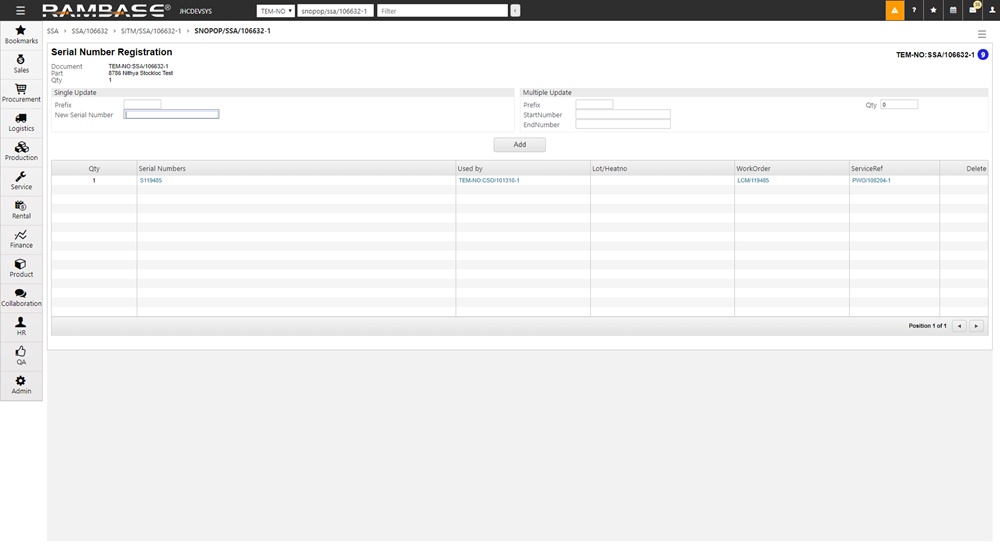
Task: Sort by ServiceRef column header
Action: [x=894, y=168]
